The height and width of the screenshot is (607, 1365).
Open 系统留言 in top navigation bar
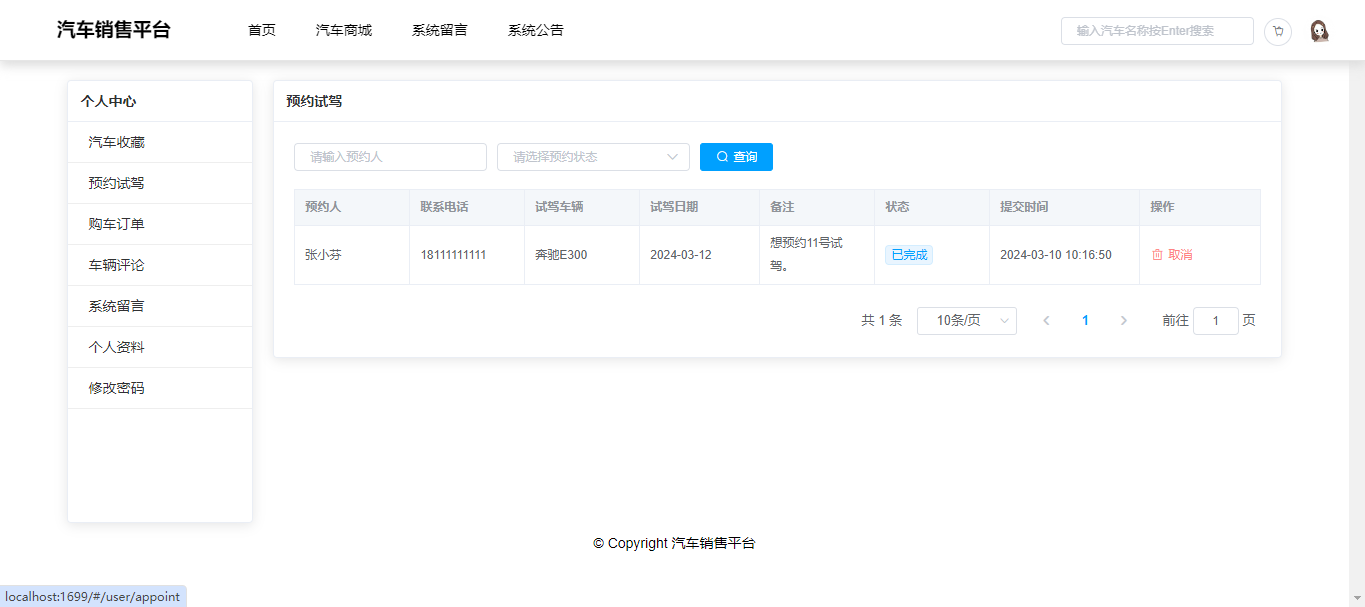click(440, 30)
